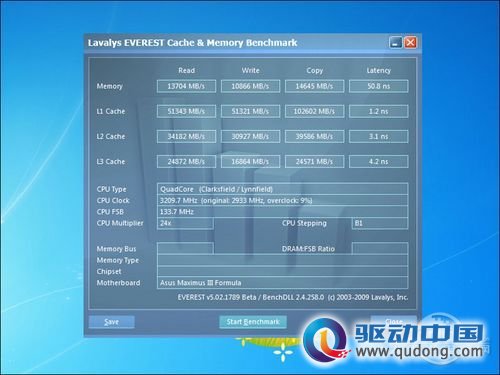Click the Write column header

point(250,70)
